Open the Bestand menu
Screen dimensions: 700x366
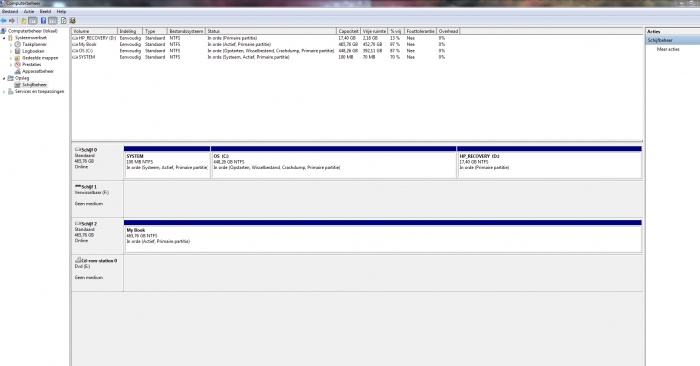tap(10, 11)
